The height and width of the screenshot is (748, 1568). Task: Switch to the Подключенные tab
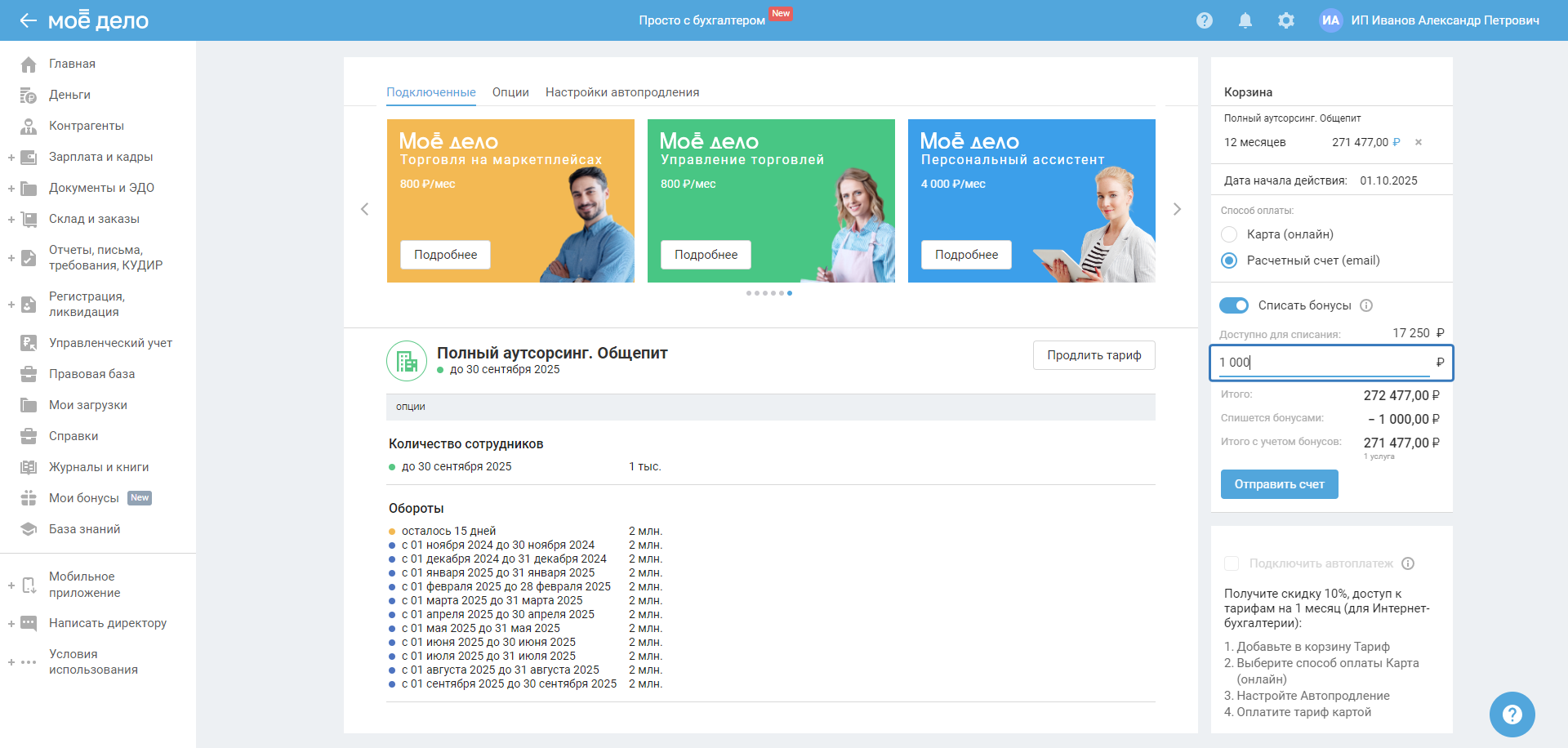431,92
